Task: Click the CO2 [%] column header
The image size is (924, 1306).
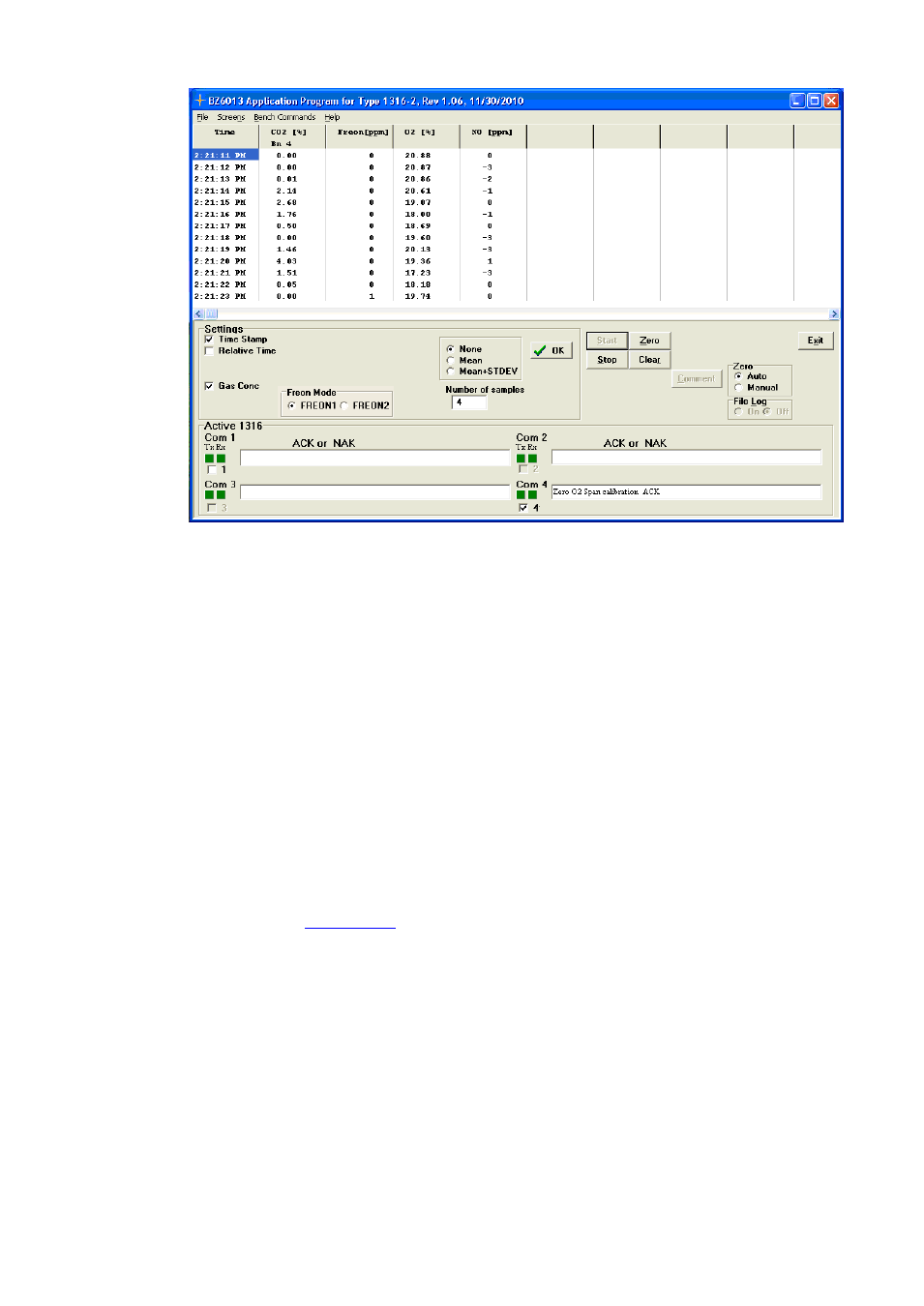Action: point(292,136)
